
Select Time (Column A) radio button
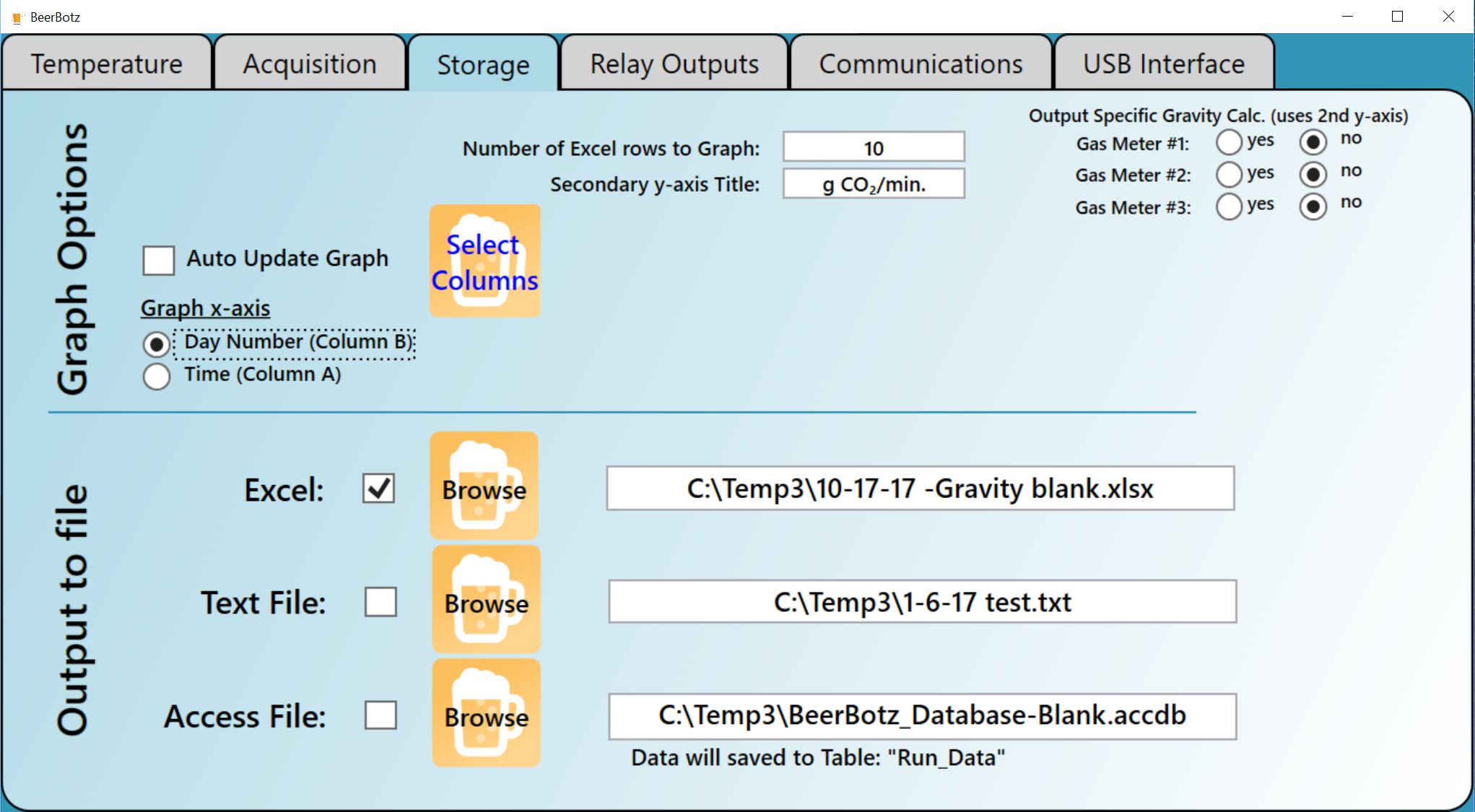click(156, 376)
